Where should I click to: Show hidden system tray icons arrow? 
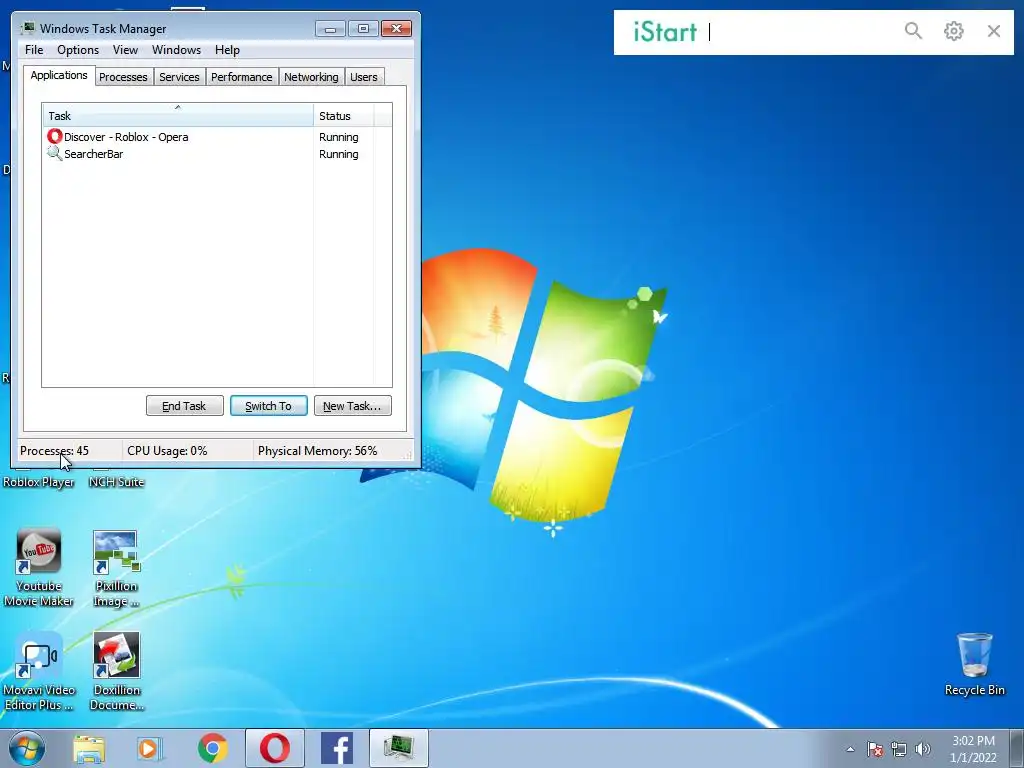[850, 749]
